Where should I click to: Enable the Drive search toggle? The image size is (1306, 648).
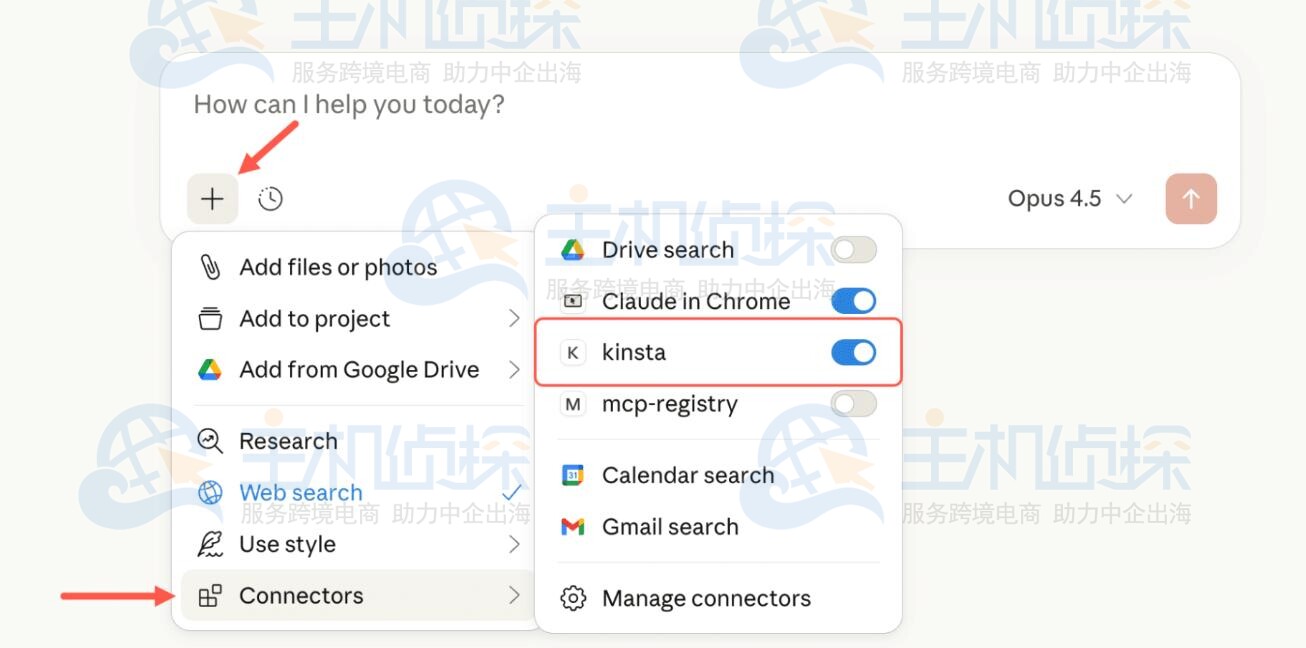[853, 250]
